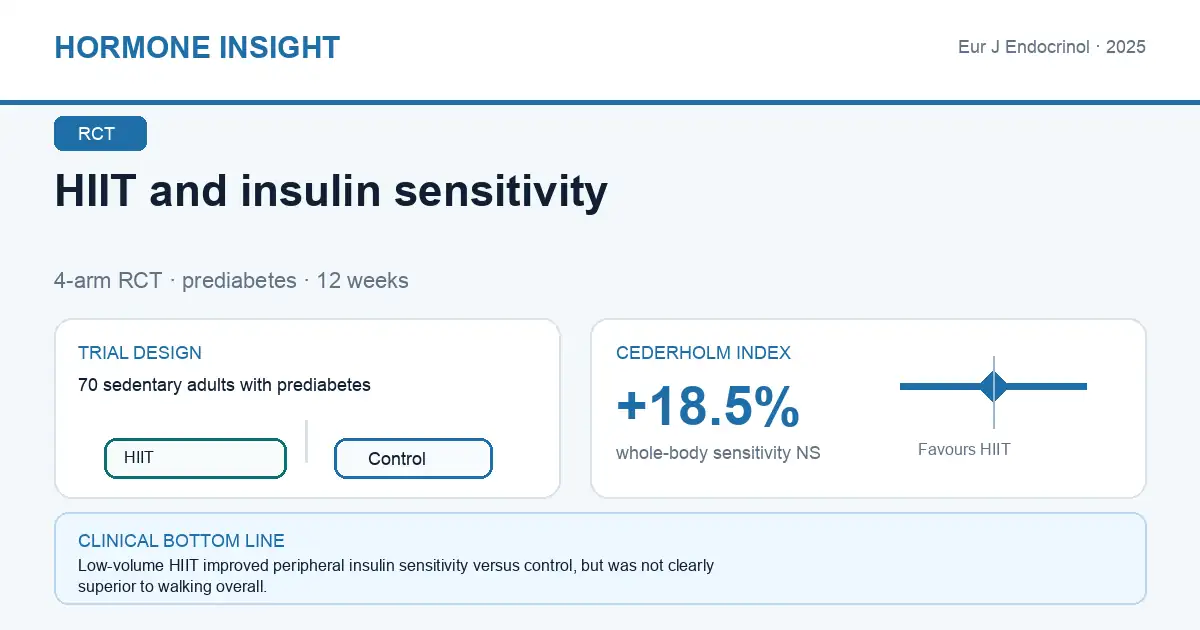Screen dimensions: 1200x630
Task: Click the vertical divider between HIIT and Control
Action: click(x=306, y=441)
